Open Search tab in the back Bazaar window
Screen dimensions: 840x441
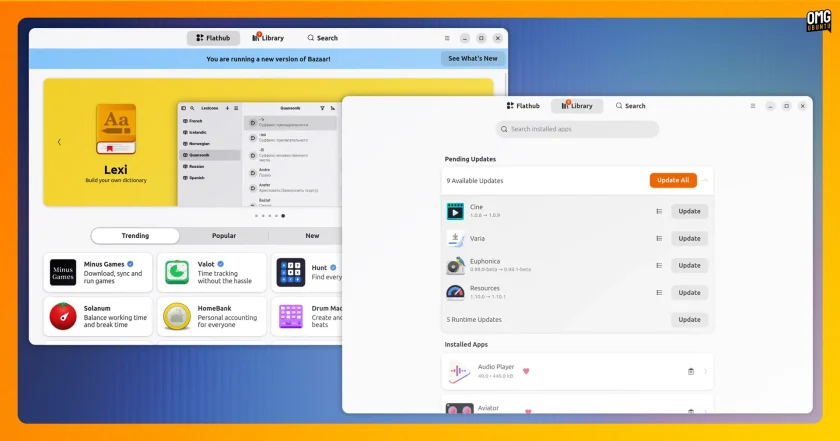click(x=322, y=38)
